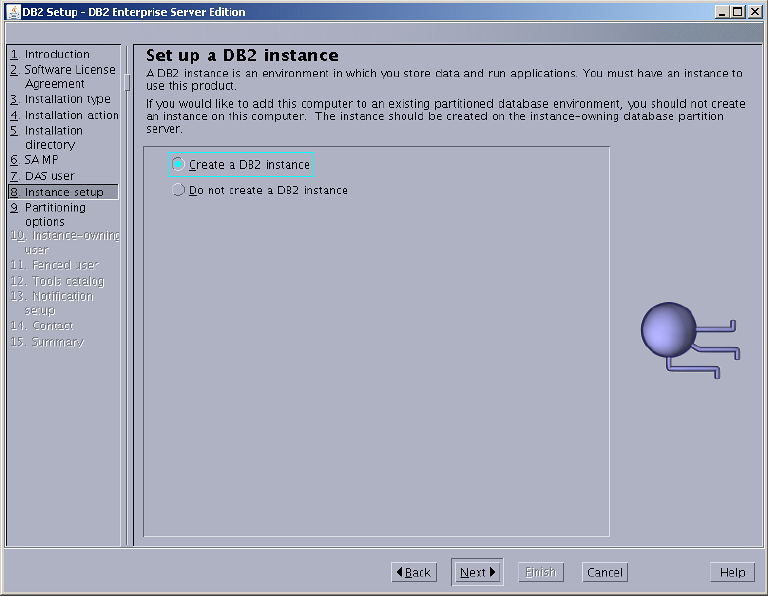Viewport: 768px width, 596px height.
Task: Select the Create a DB2 instance option
Action: pyautogui.click(x=241, y=165)
